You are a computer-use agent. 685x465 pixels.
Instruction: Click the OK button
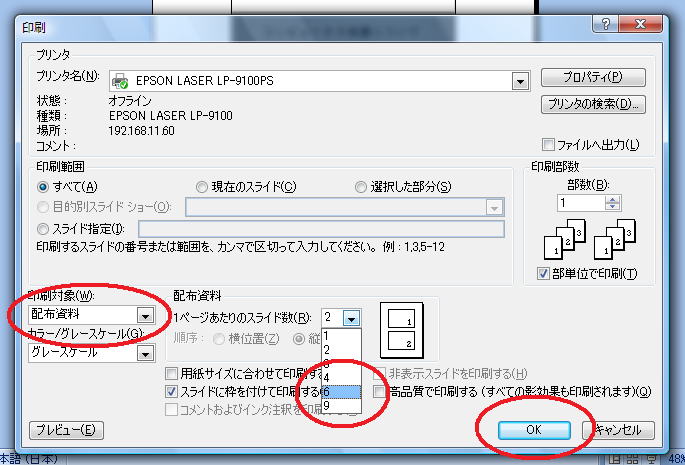click(x=534, y=430)
